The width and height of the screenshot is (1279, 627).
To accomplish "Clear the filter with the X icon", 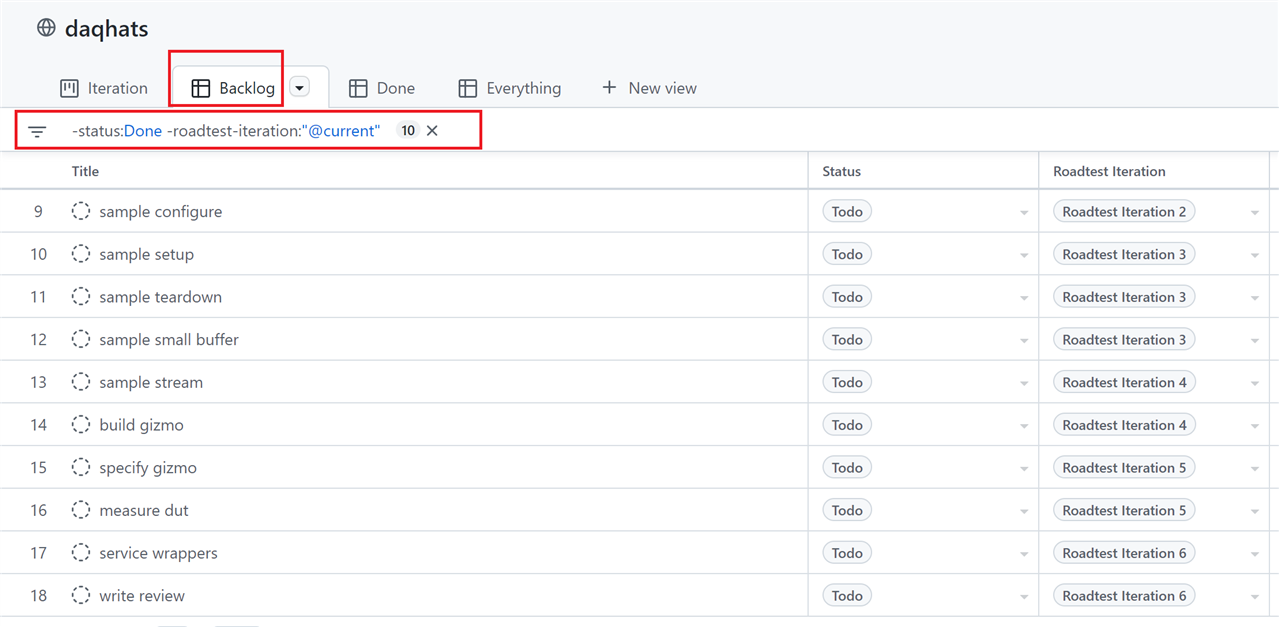I will coord(432,130).
